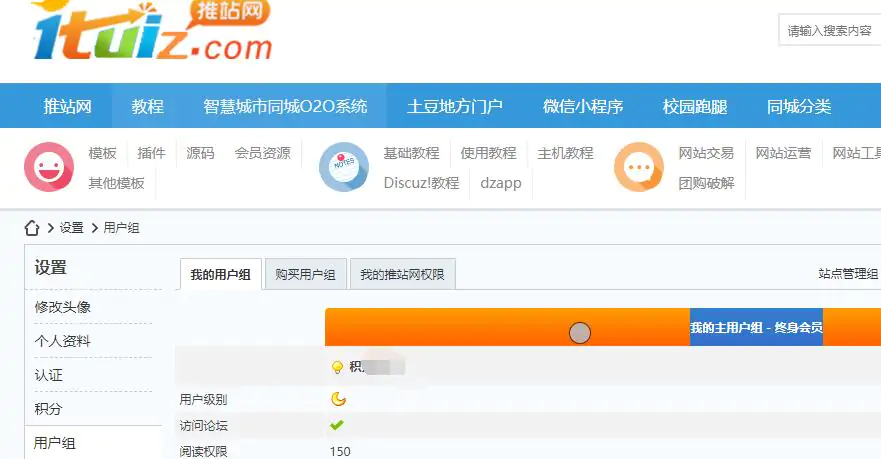Screen dimensions: 881x459
Task: Focus the search input field
Action: [829, 30]
